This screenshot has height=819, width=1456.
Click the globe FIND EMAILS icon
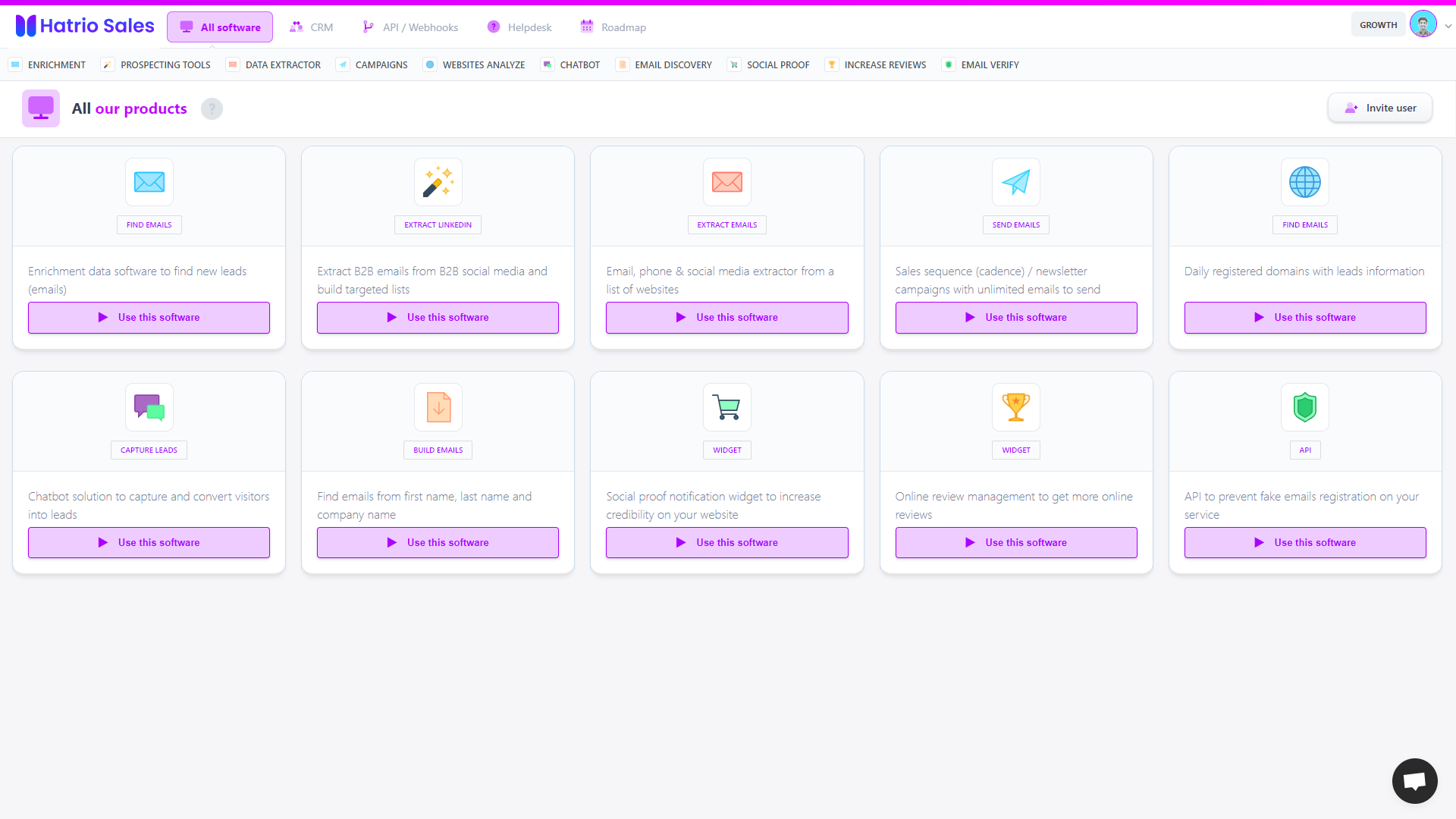click(1304, 182)
